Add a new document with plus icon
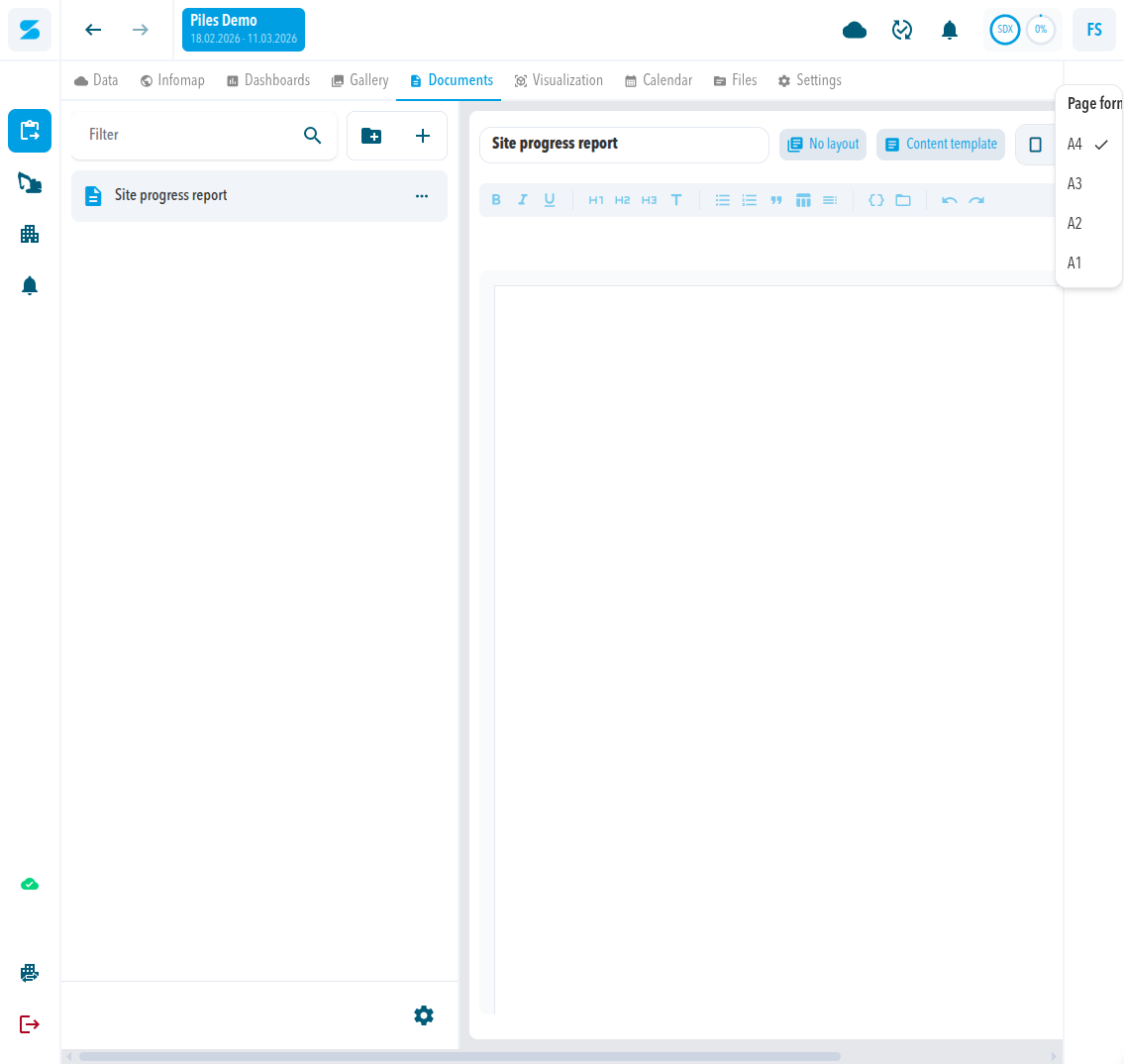 click(x=422, y=136)
